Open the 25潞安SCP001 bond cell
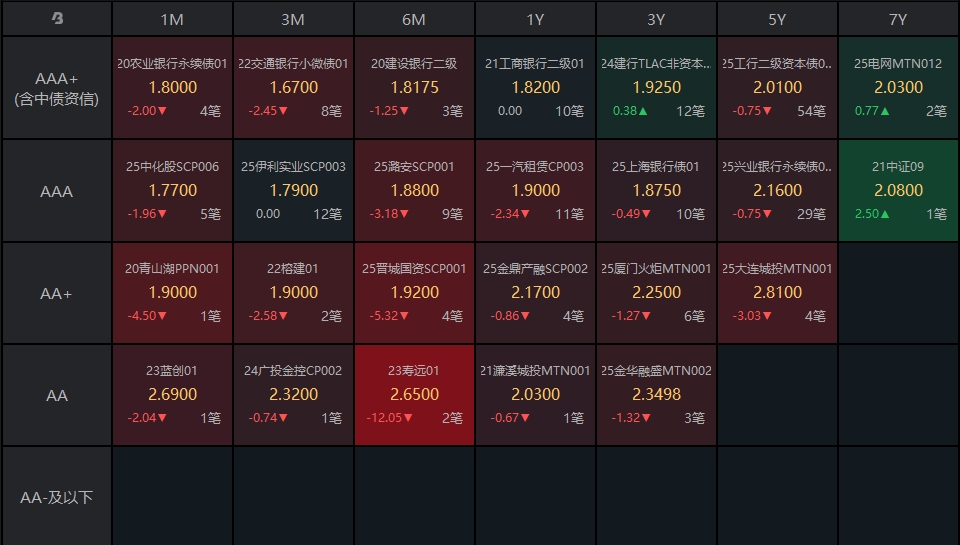Image resolution: width=960 pixels, height=545 pixels. 414,190
